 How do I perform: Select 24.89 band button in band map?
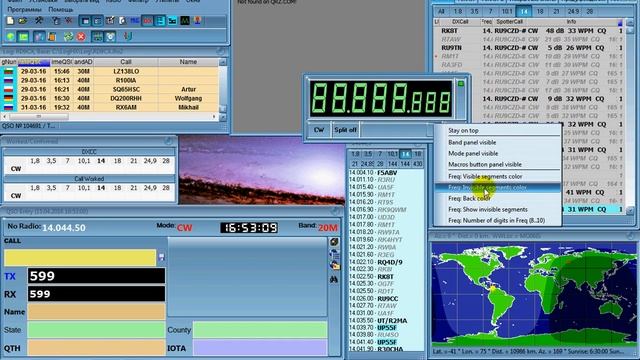pos(367,164)
